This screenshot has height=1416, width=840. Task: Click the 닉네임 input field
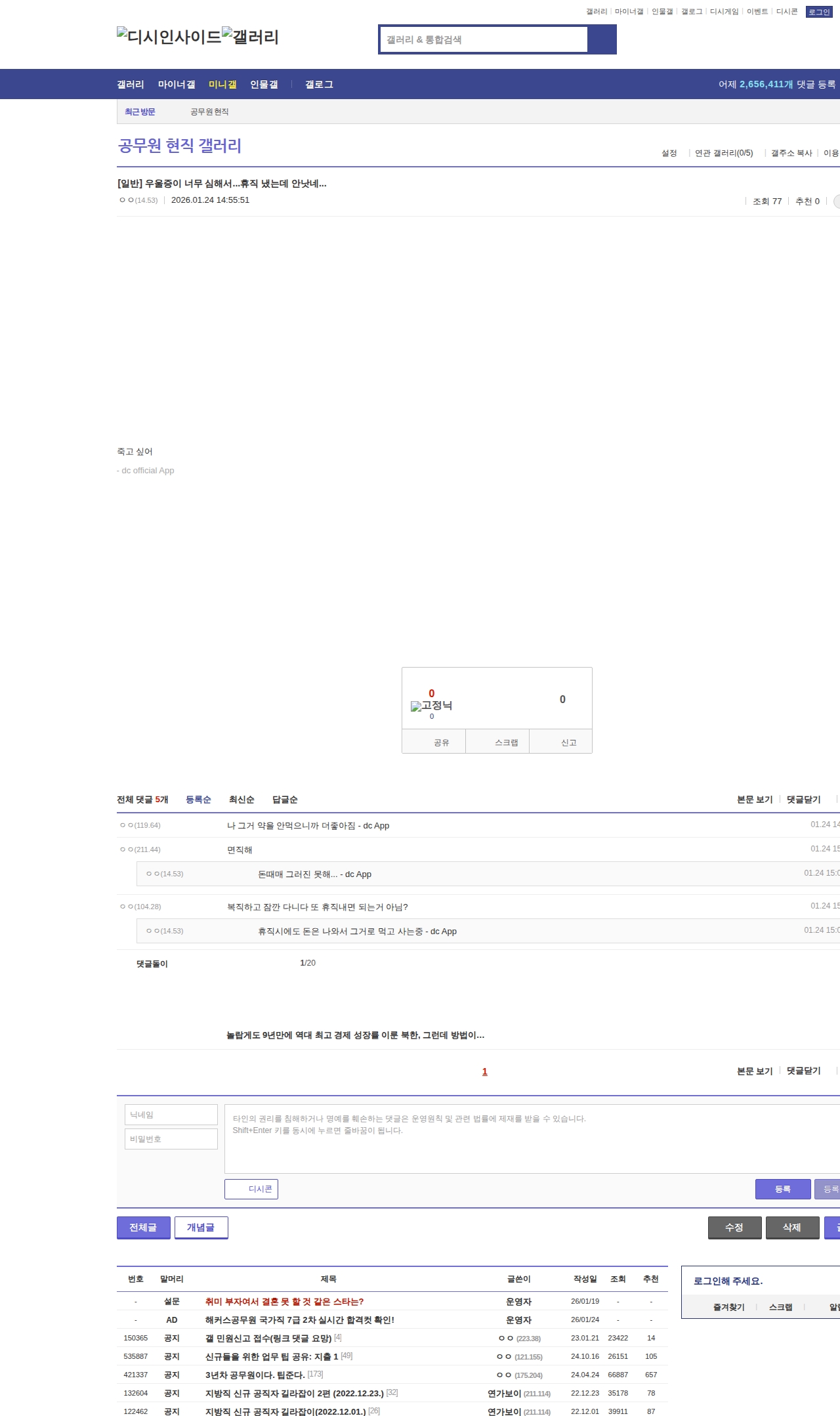[x=171, y=1115]
